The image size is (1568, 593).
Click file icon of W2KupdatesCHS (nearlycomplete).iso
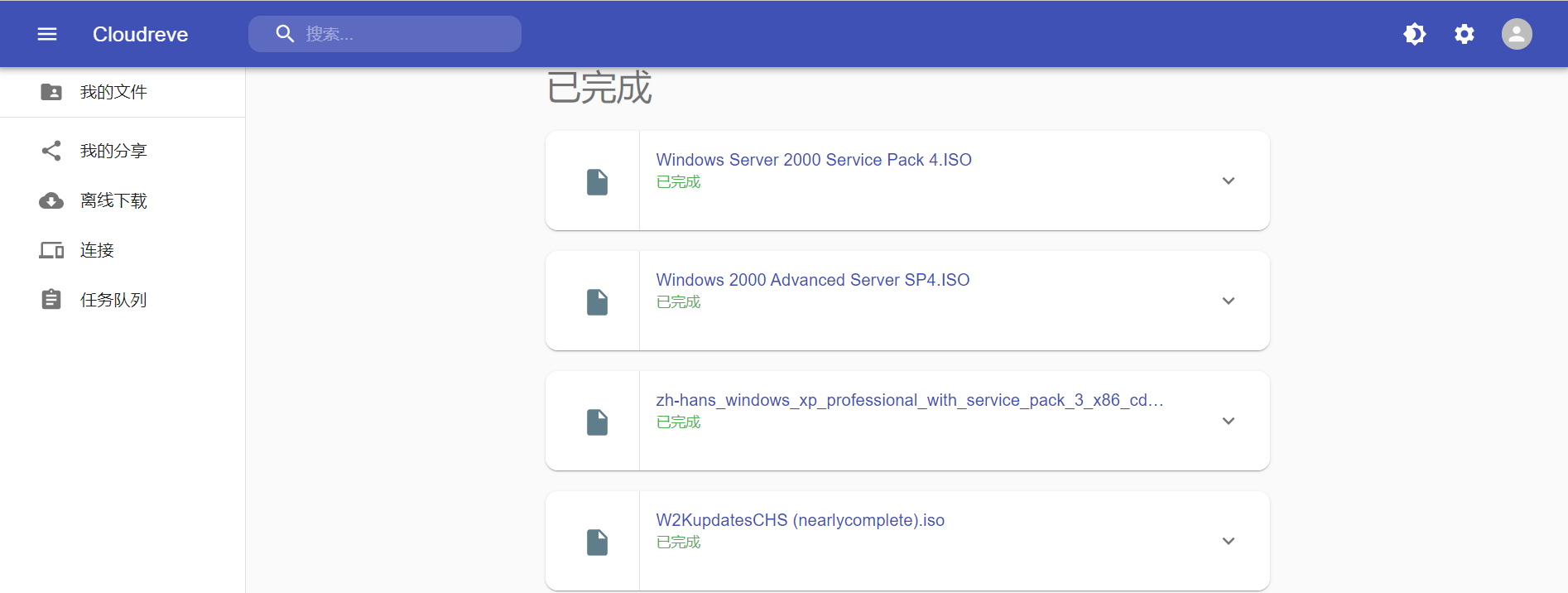pyautogui.click(x=597, y=542)
